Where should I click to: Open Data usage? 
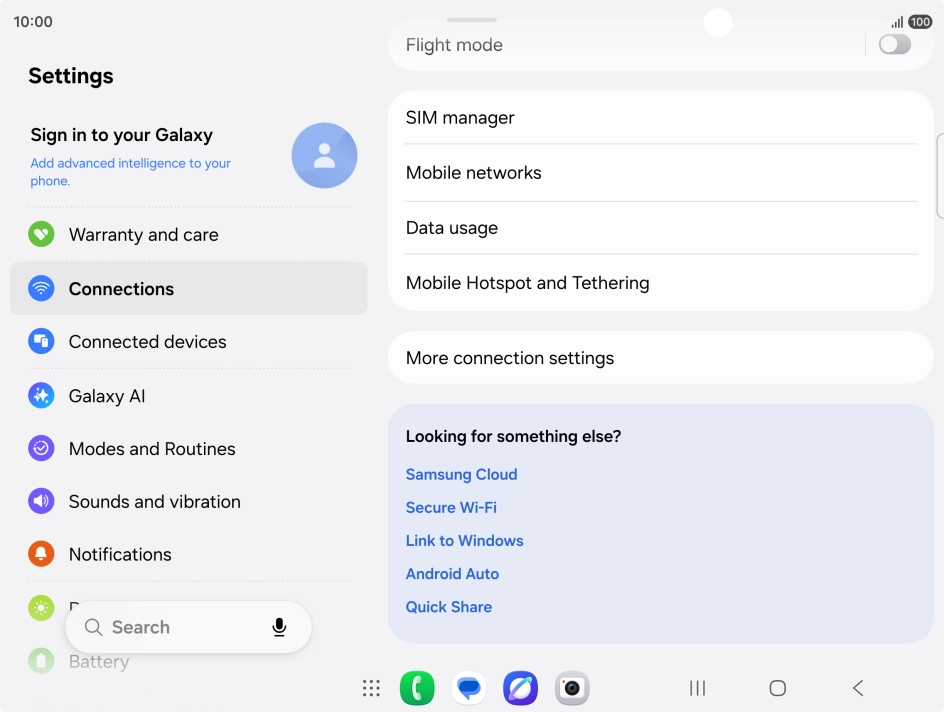click(660, 228)
